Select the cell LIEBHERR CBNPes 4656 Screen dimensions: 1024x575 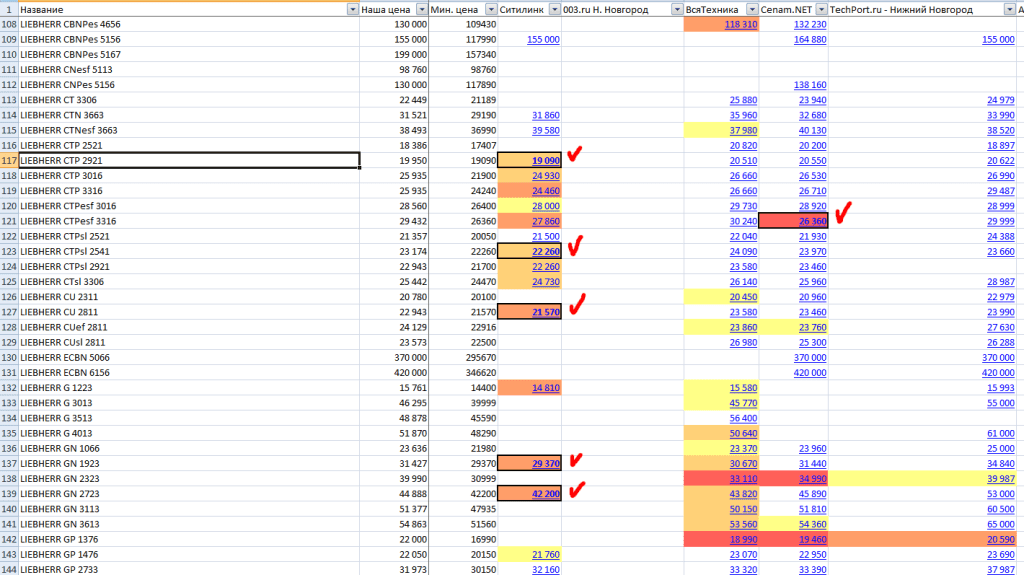pyautogui.click(x=189, y=24)
